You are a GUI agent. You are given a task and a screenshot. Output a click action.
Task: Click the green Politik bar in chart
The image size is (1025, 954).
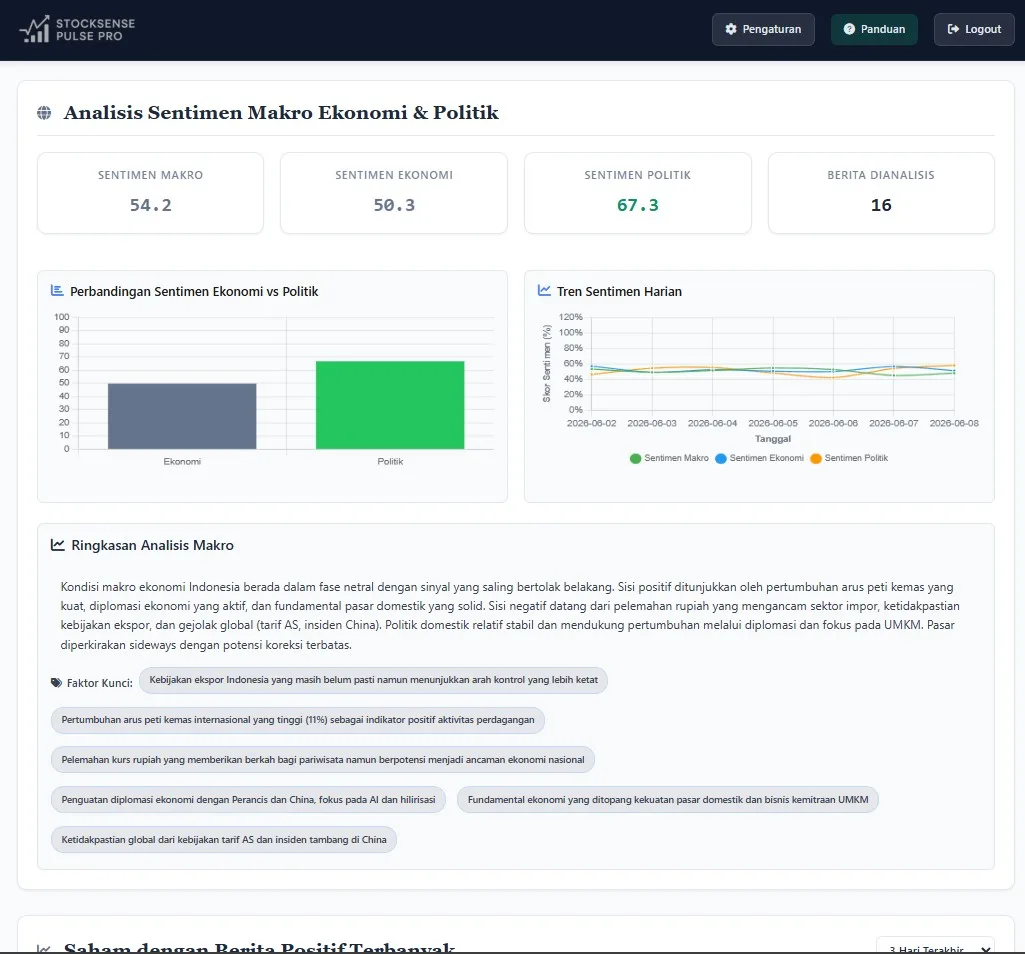coord(390,405)
